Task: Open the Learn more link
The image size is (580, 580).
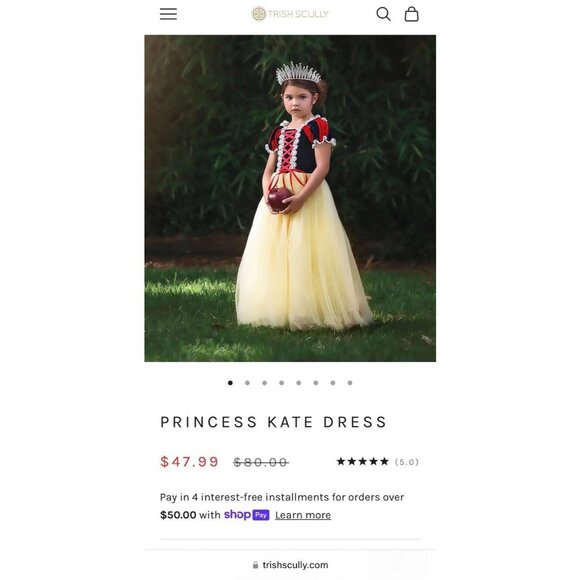Action: [303, 515]
